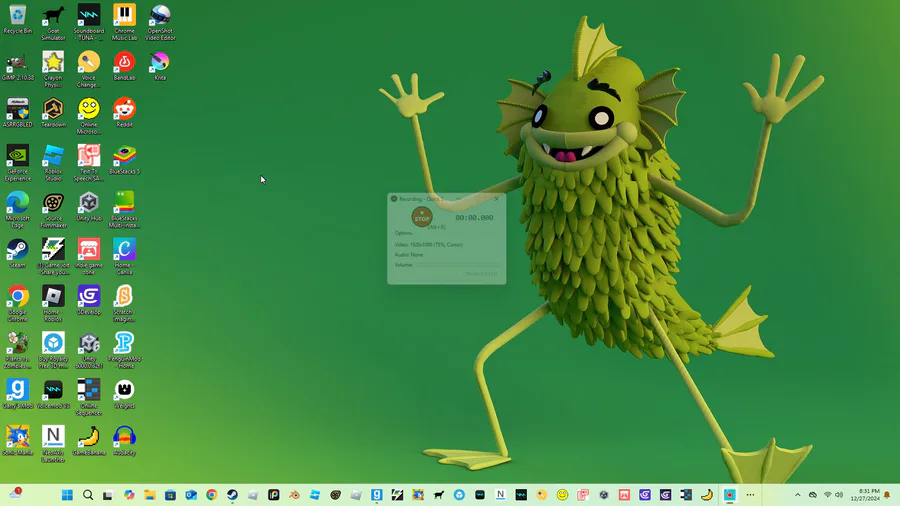
Task: Open Home - Canva desktop shortcut
Action: point(125,257)
